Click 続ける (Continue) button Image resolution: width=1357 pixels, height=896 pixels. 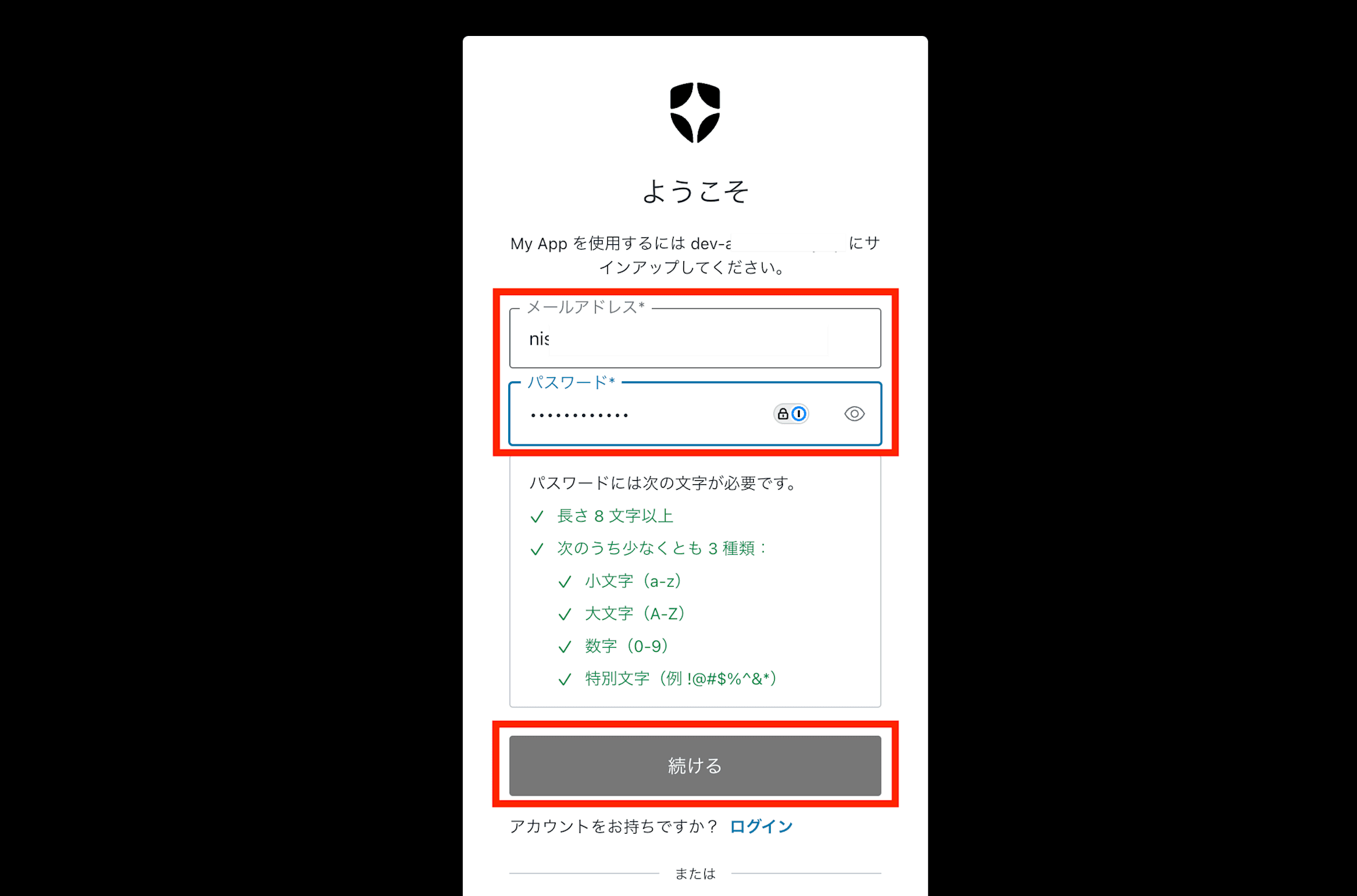pos(693,766)
